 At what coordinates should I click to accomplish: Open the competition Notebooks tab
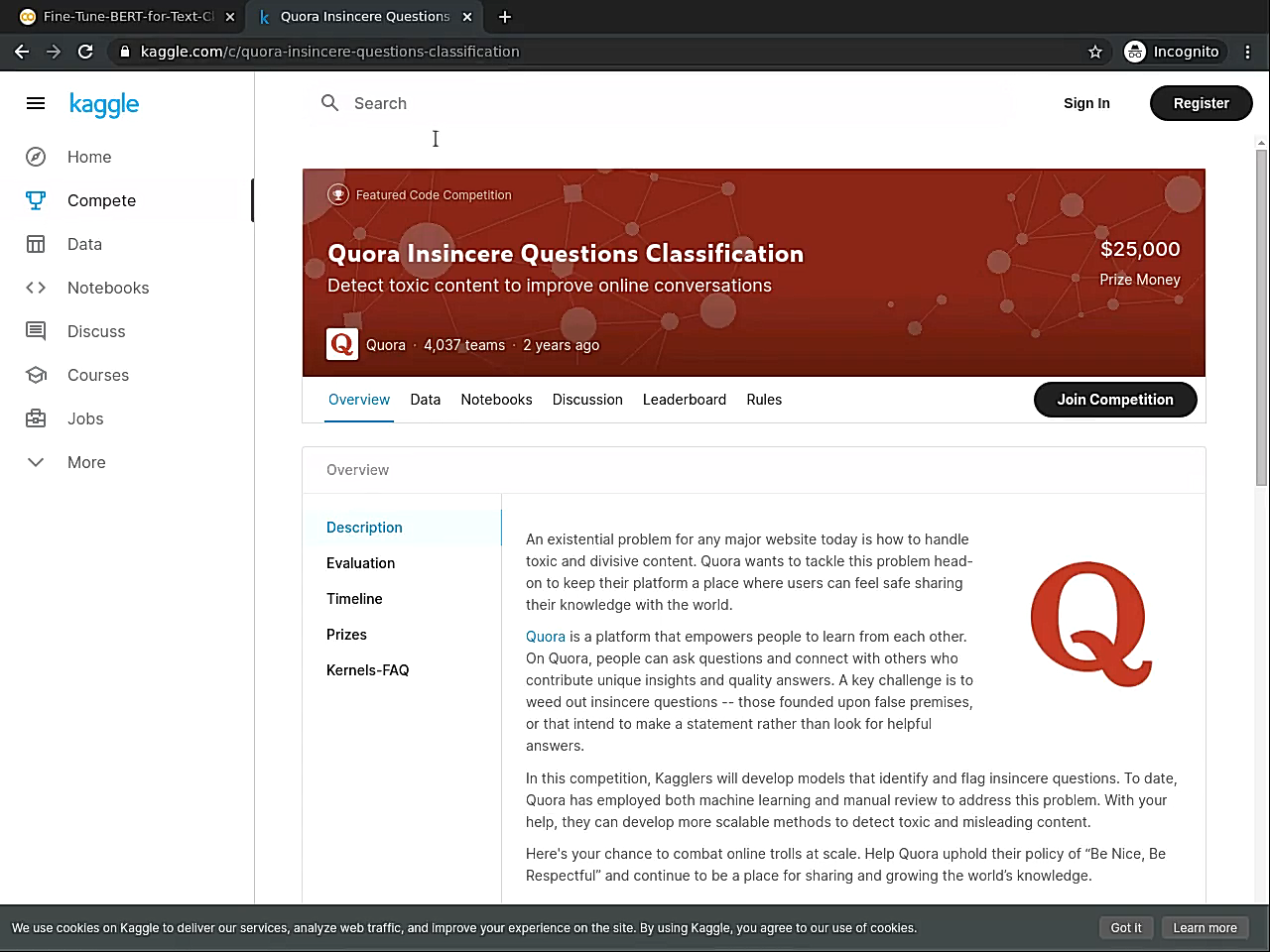click(x=496, y=400)
